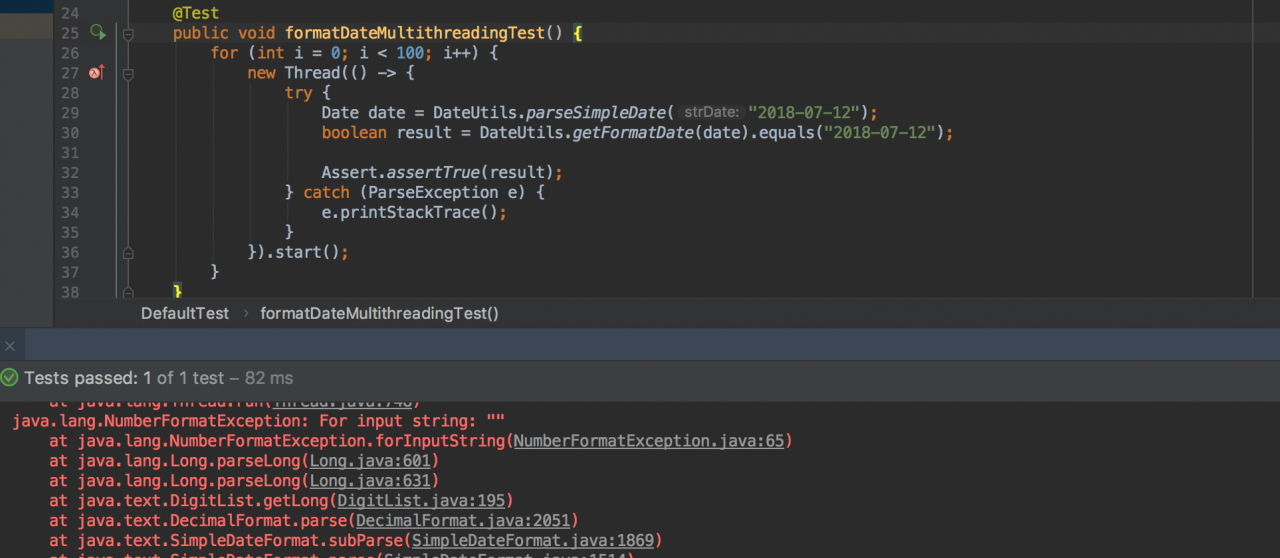Open the NumberFormatException.java:65 link
Screen dimensions: 1280x558
649,441
